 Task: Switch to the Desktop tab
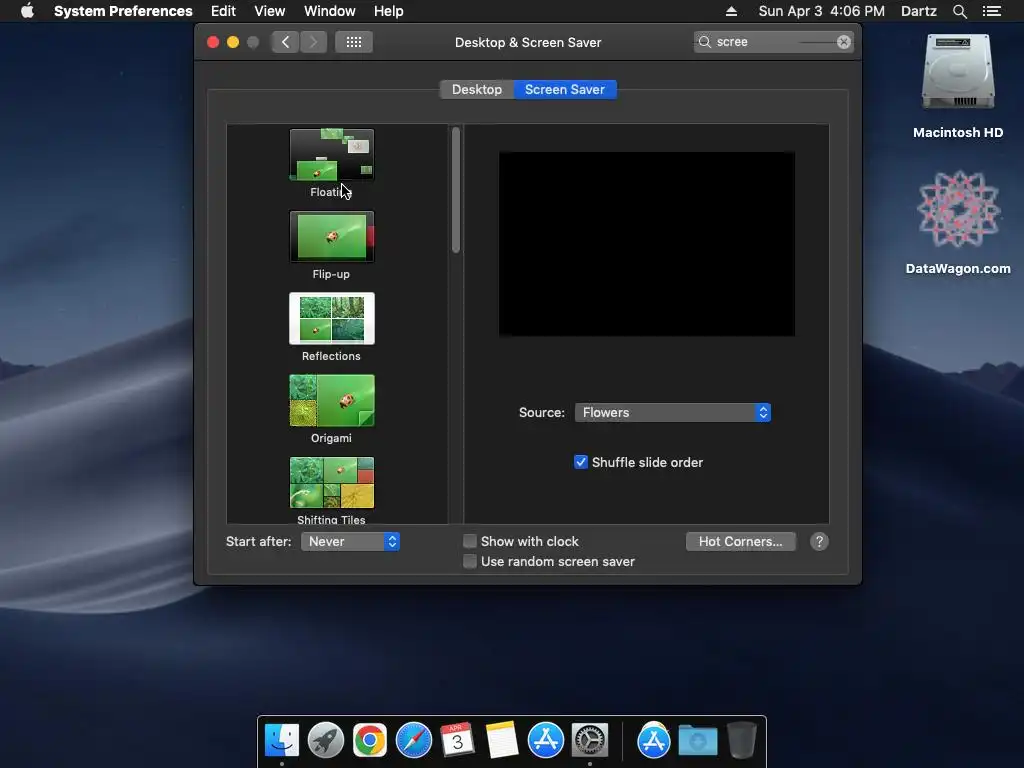pyautogui.click(x=477, y=89)
